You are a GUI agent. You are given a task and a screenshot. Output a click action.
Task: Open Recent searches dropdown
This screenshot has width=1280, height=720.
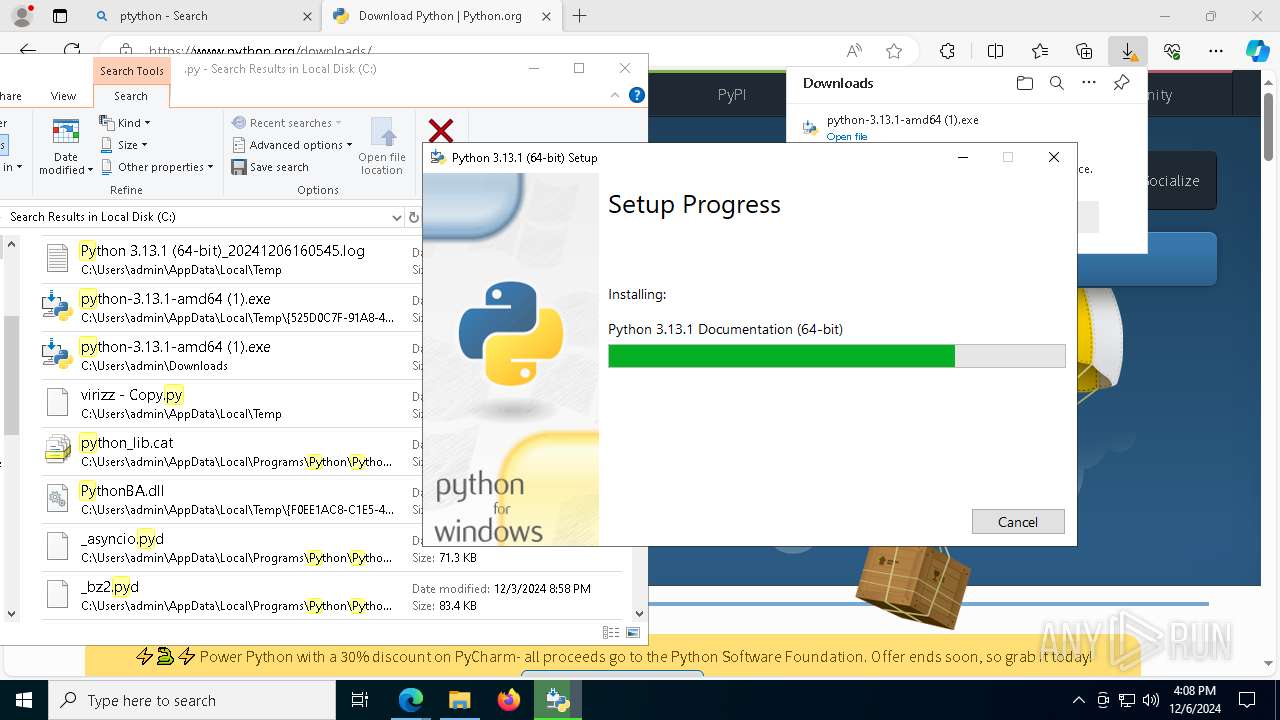click(287, 123)
